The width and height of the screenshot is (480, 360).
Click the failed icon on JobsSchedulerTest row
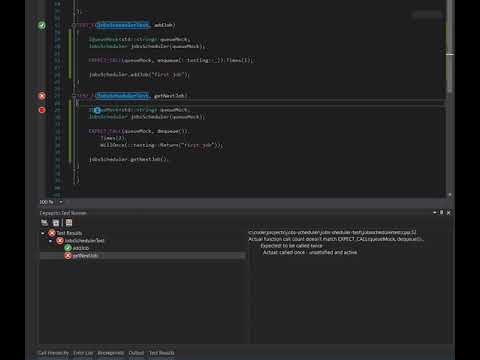(x=60, y=240)
